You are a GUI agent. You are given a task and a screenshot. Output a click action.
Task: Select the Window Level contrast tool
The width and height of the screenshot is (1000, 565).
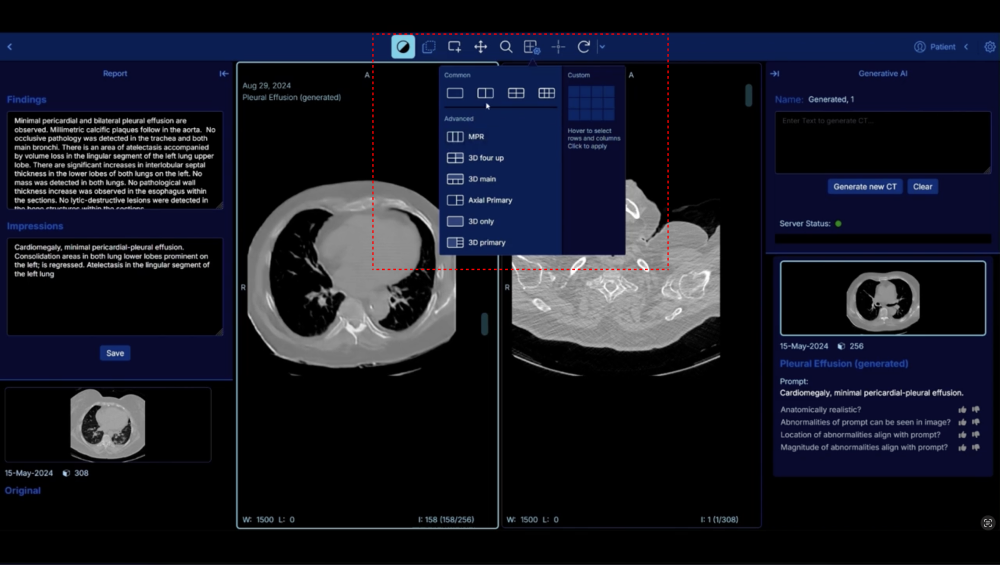(403, 47)
